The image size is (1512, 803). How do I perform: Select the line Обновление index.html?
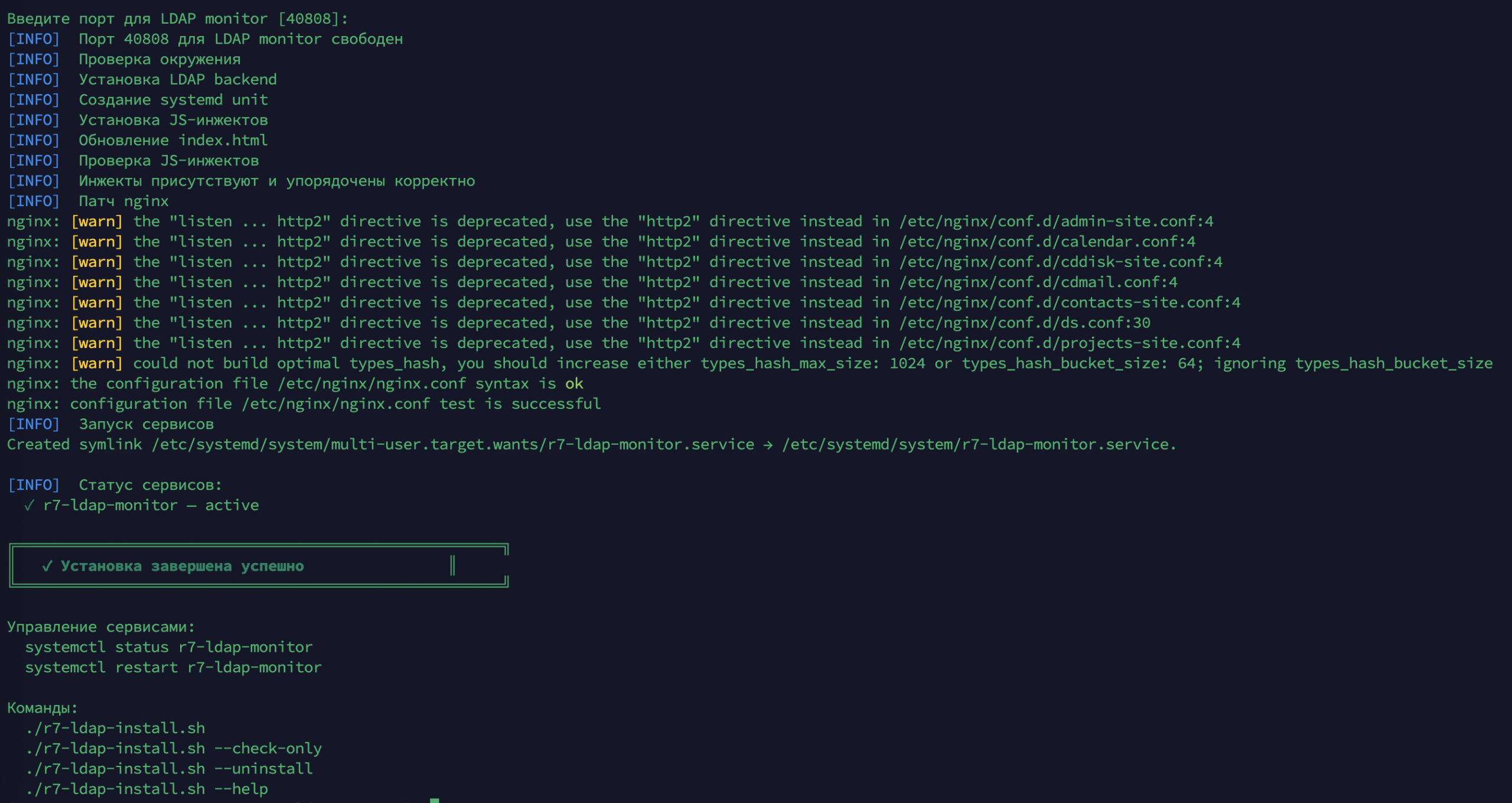click(x=173, y=140)
